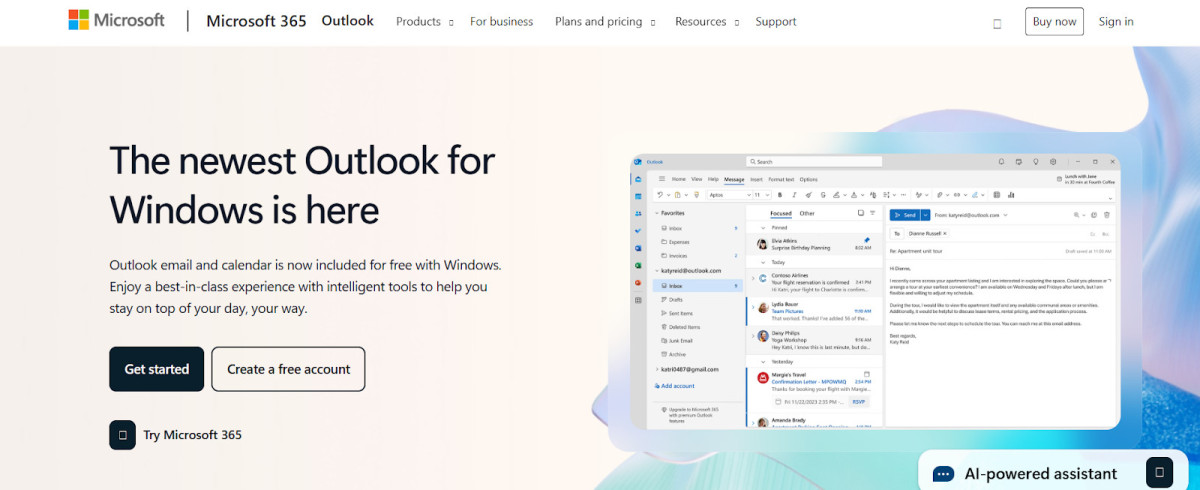The width and height of the screenshot is (1200, 490).
Task: Toggle Bold in the Outlook preview ribbon
Action: [780, 195]
